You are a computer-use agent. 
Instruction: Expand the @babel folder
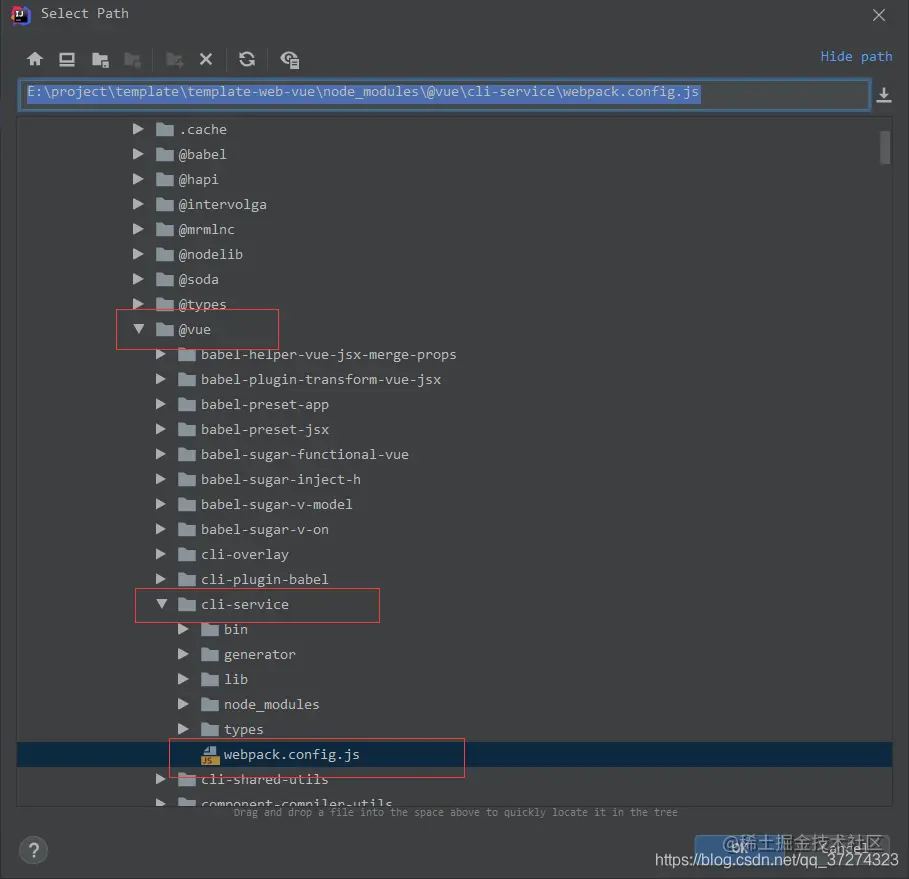[x=138, y=154]
